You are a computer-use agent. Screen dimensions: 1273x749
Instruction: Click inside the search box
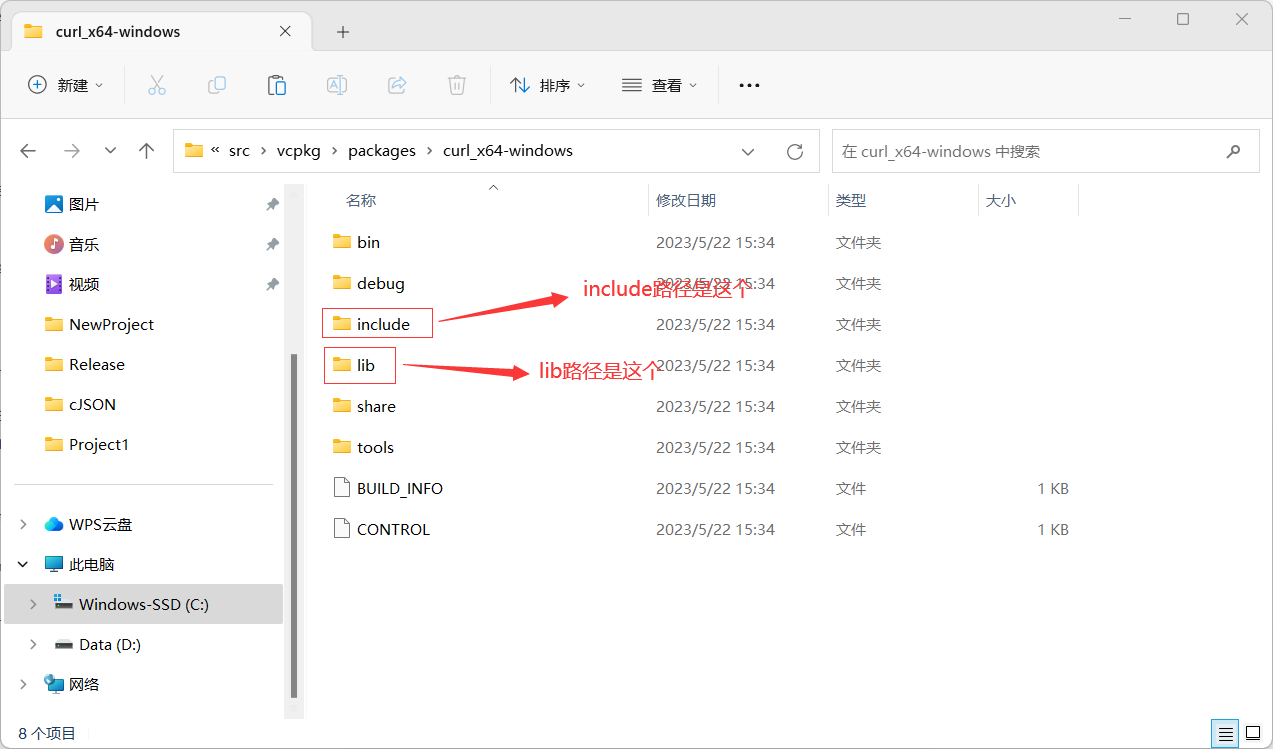coord(1020,151)
